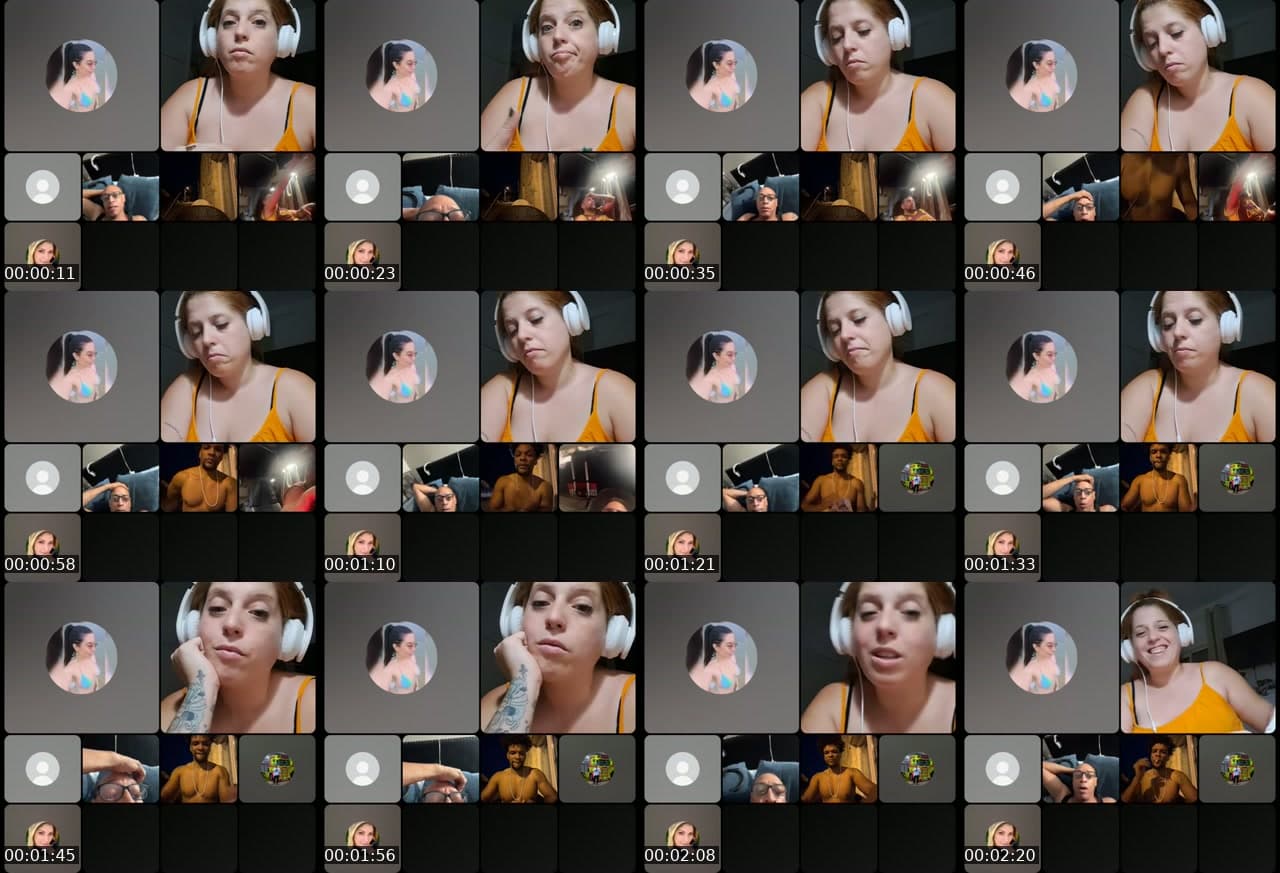1280x873 pixels.
Task: Click the timestamp 00:01:56
Action: pos(360,855)
